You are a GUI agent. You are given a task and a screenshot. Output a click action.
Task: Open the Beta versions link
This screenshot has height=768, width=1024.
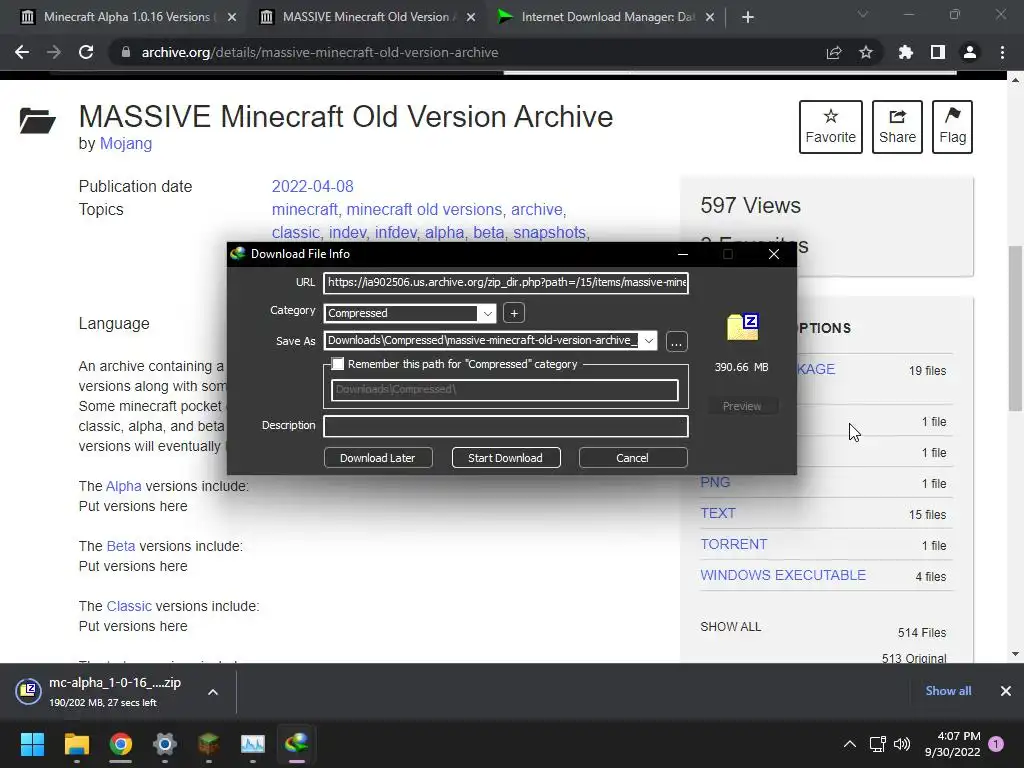(121, 546)
